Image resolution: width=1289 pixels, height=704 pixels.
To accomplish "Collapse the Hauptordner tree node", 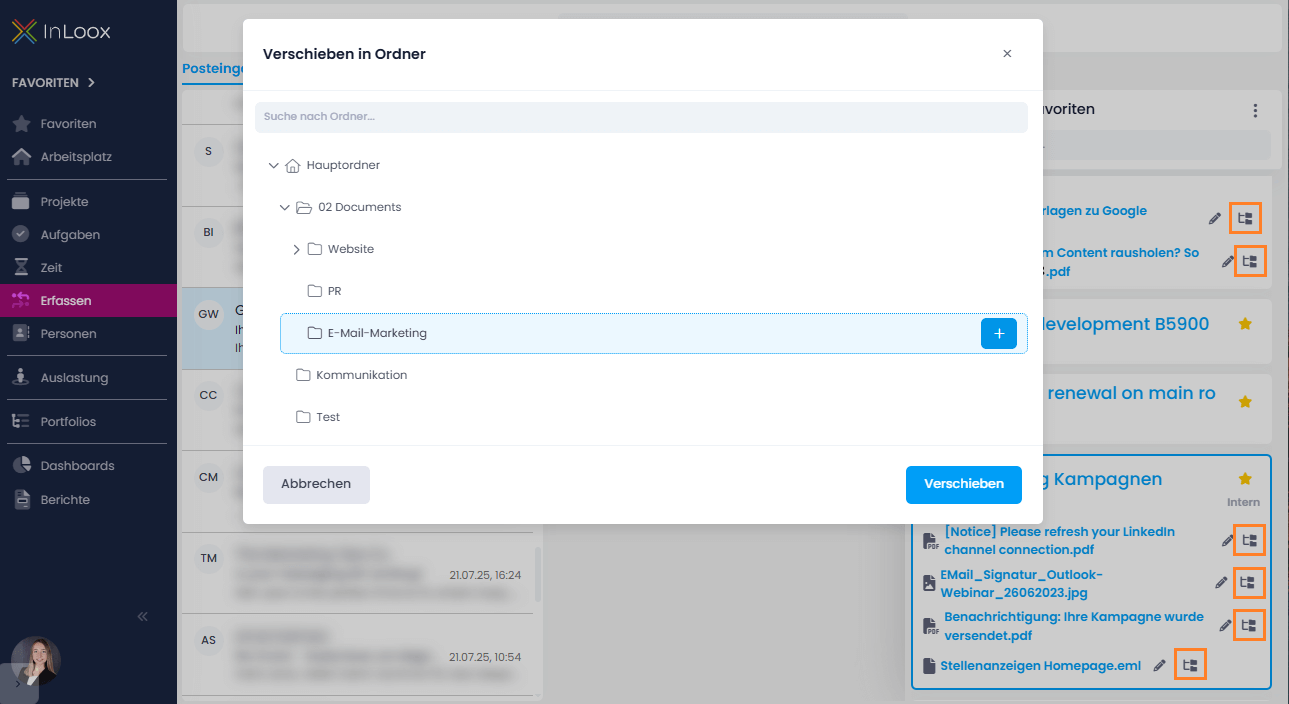I will [x=273, y=165].
